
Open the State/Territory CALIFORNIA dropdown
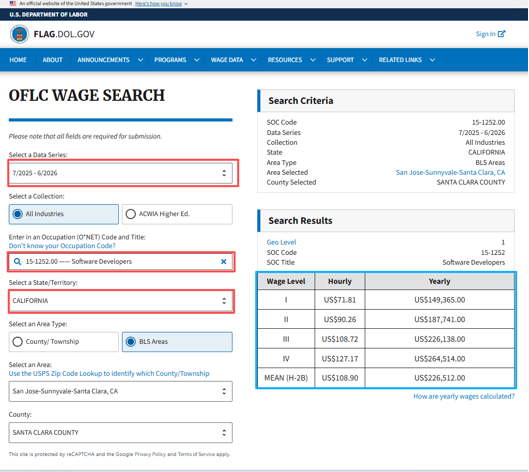point(120,301)
